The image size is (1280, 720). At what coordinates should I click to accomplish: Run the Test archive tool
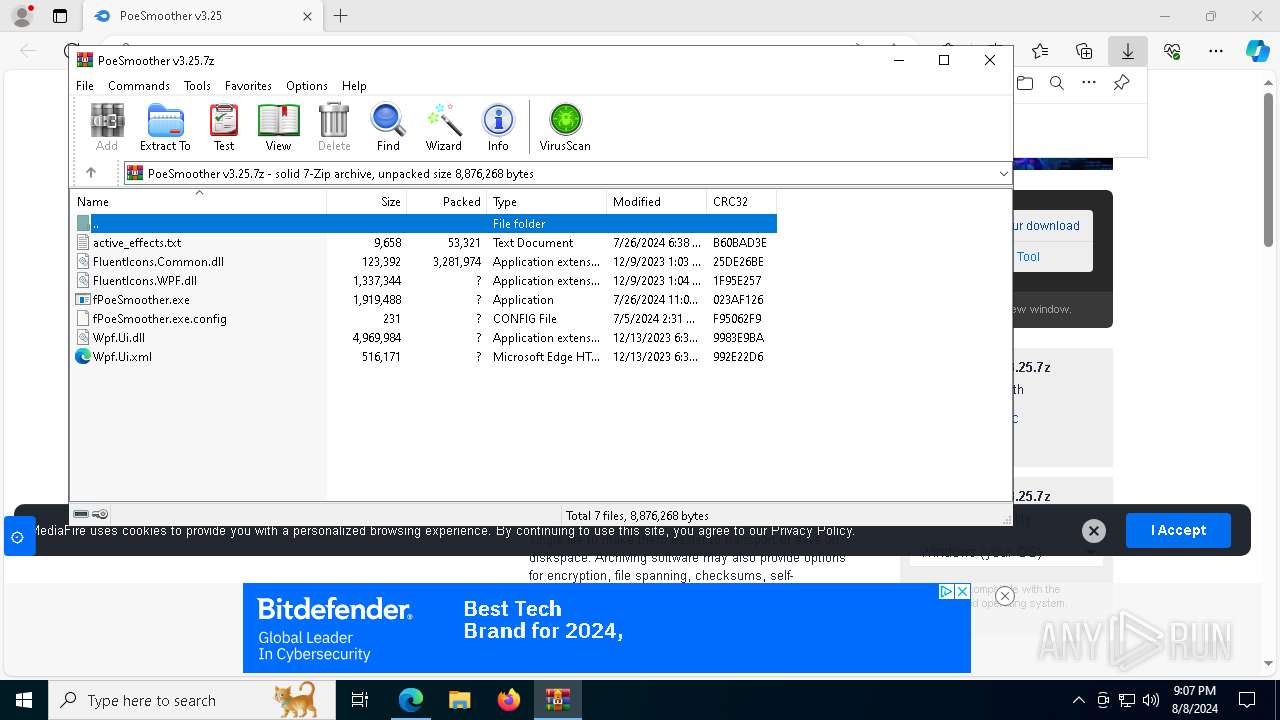click(x=224, y=127)
